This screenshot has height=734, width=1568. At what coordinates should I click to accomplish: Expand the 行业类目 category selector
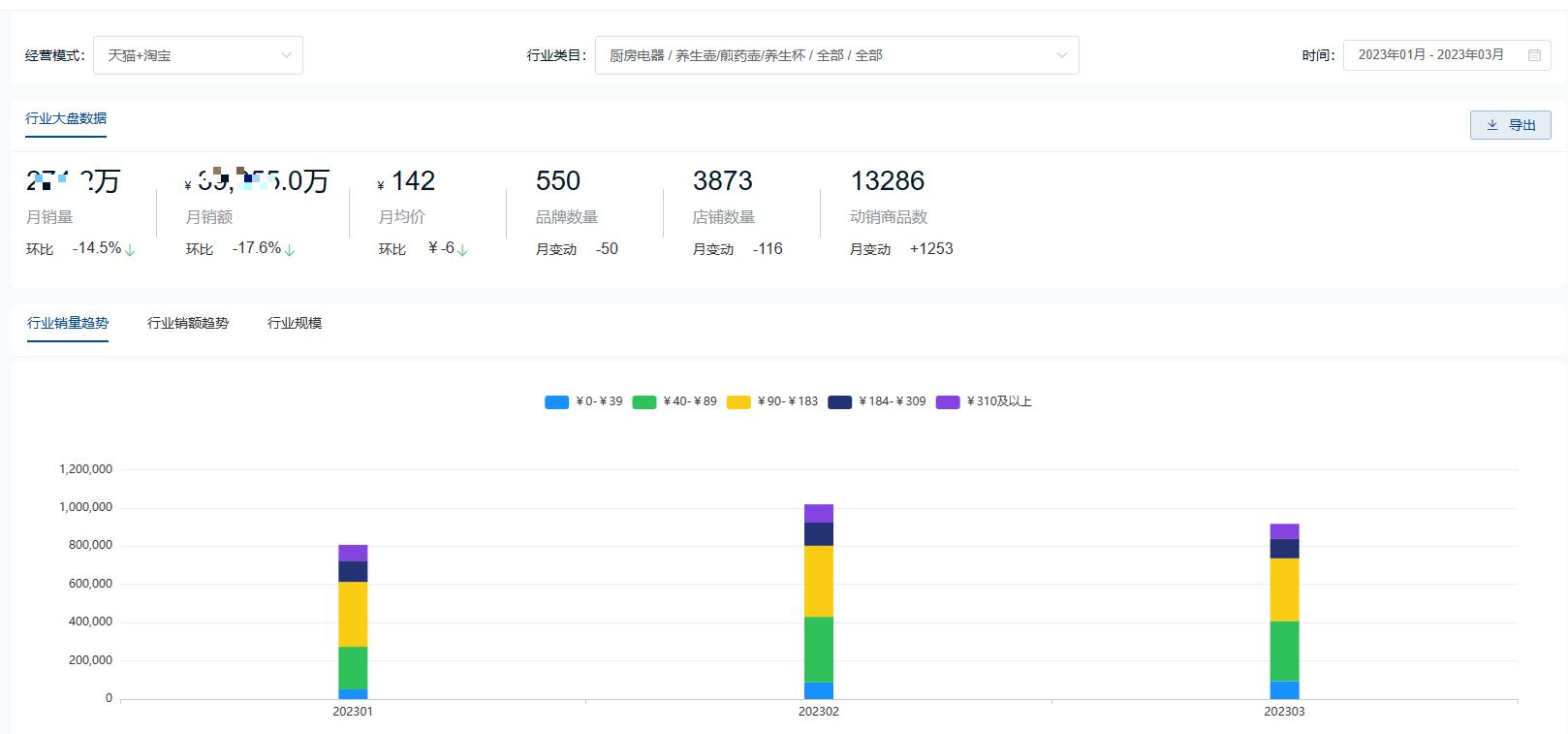pyautogui.click(x=836, y=55)
